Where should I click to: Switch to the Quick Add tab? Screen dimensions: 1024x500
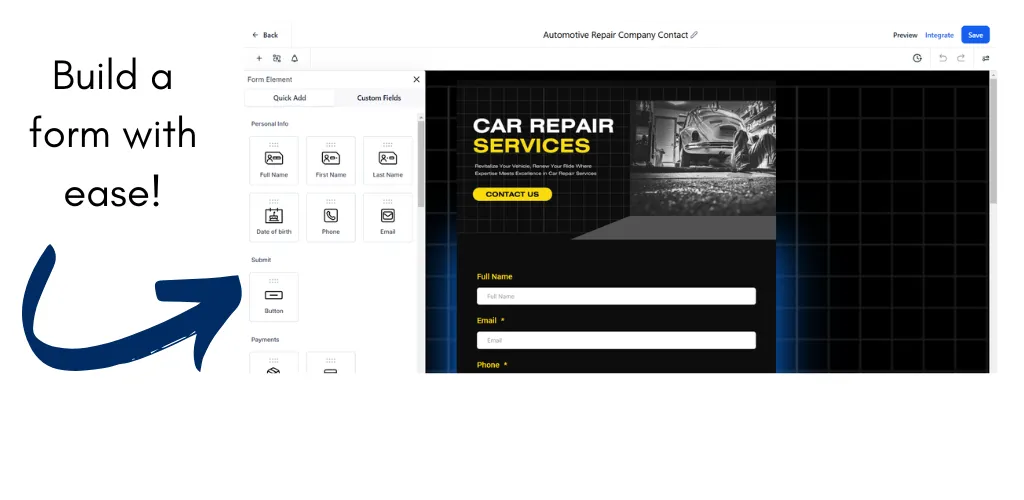click(289, 98)
